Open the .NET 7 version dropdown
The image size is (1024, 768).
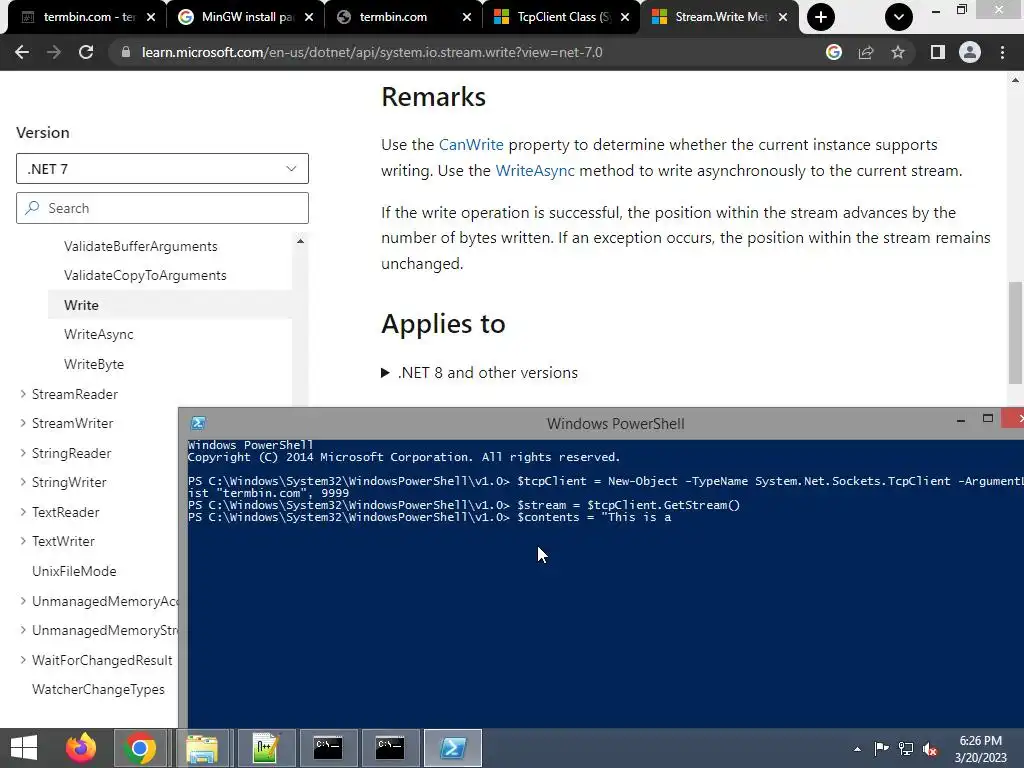click(162, 168)
